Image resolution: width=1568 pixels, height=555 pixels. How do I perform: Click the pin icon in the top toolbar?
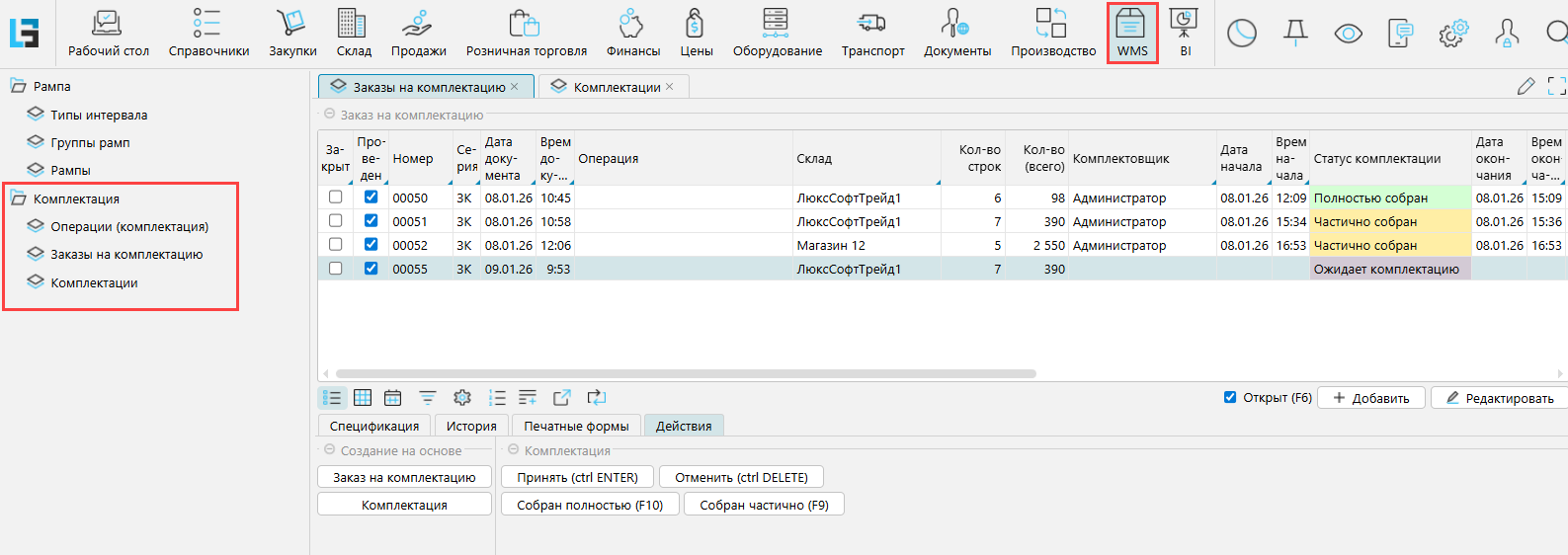point(1295,34)
